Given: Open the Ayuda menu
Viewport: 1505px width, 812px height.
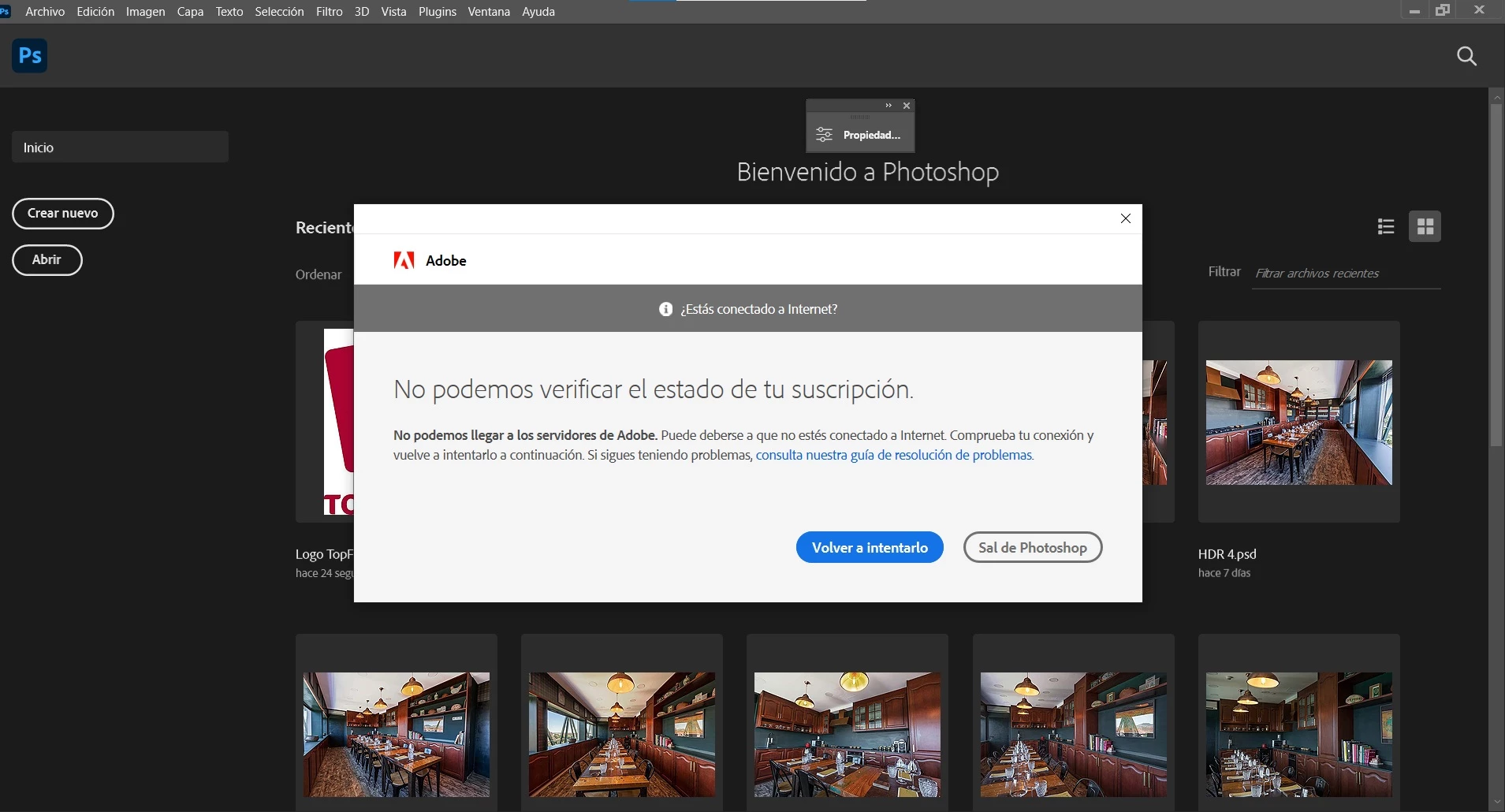Looking at the screenshot, I should tap(538, 12).
